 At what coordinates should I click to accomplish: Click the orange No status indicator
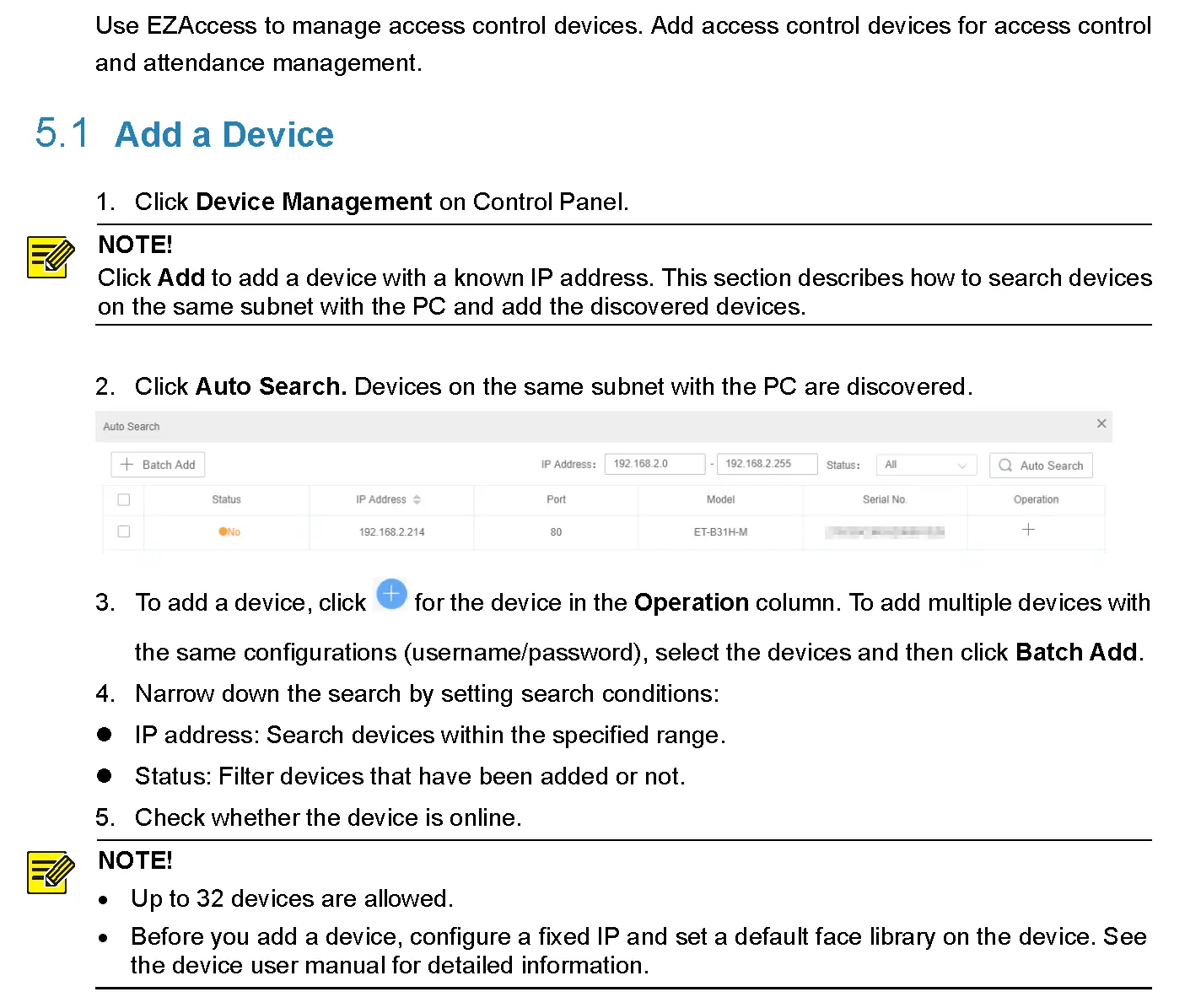(x=229, y=531)
